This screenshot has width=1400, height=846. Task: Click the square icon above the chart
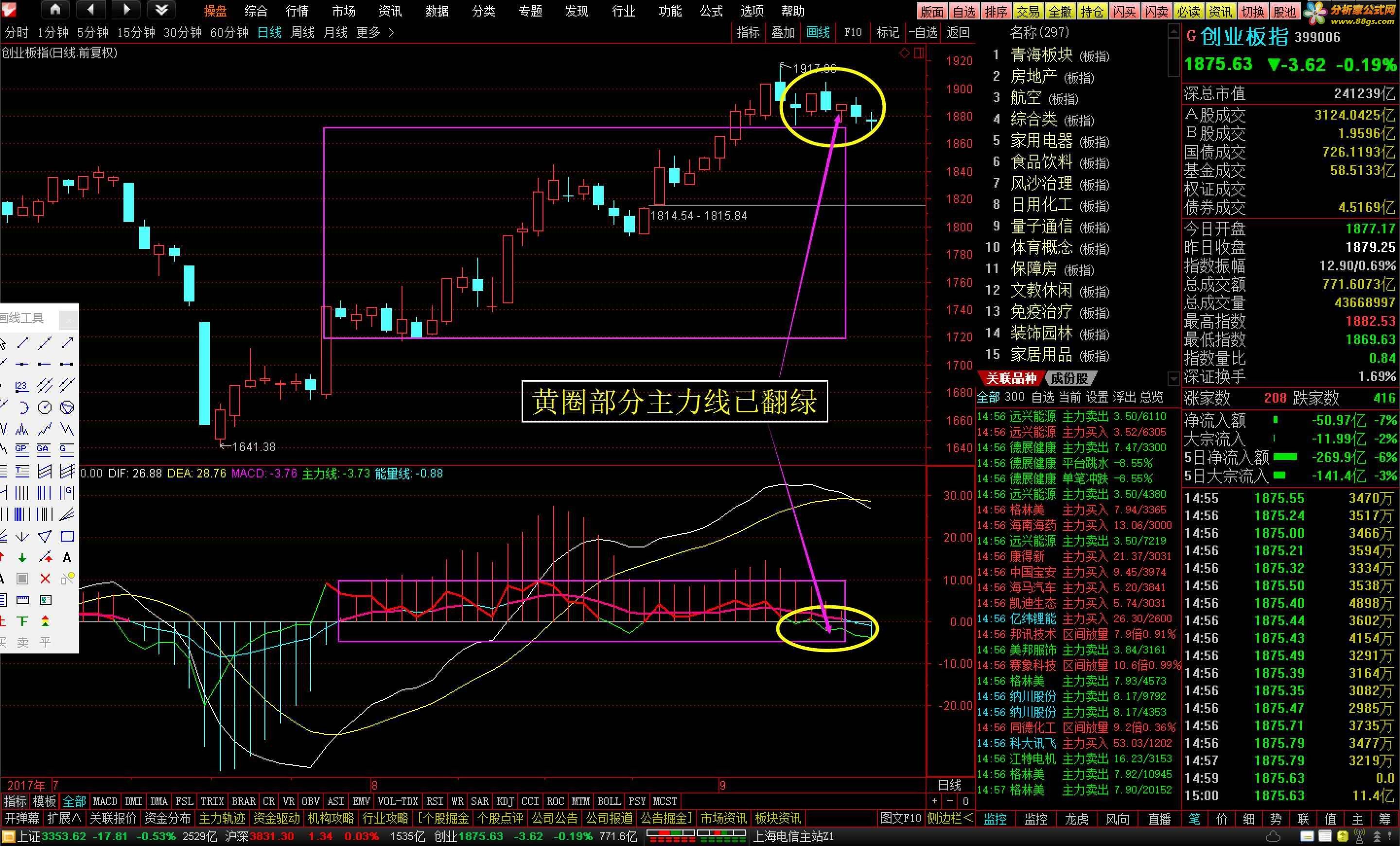coord(919,53)
